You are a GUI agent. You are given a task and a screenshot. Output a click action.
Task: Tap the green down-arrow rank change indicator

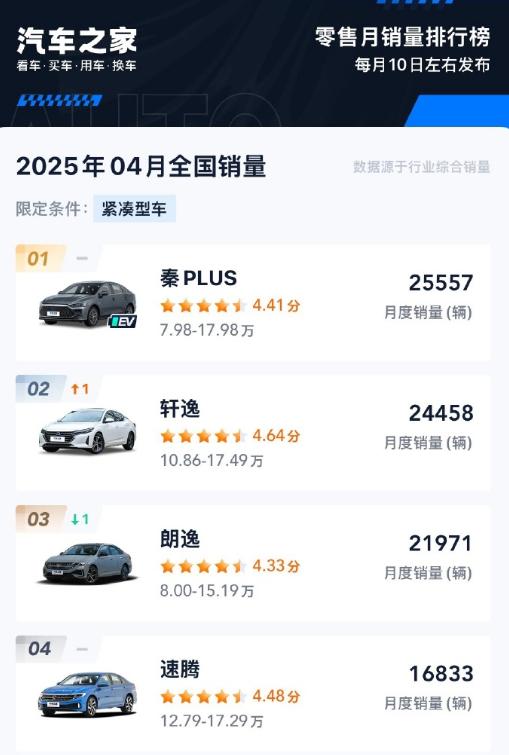(80, 519)
